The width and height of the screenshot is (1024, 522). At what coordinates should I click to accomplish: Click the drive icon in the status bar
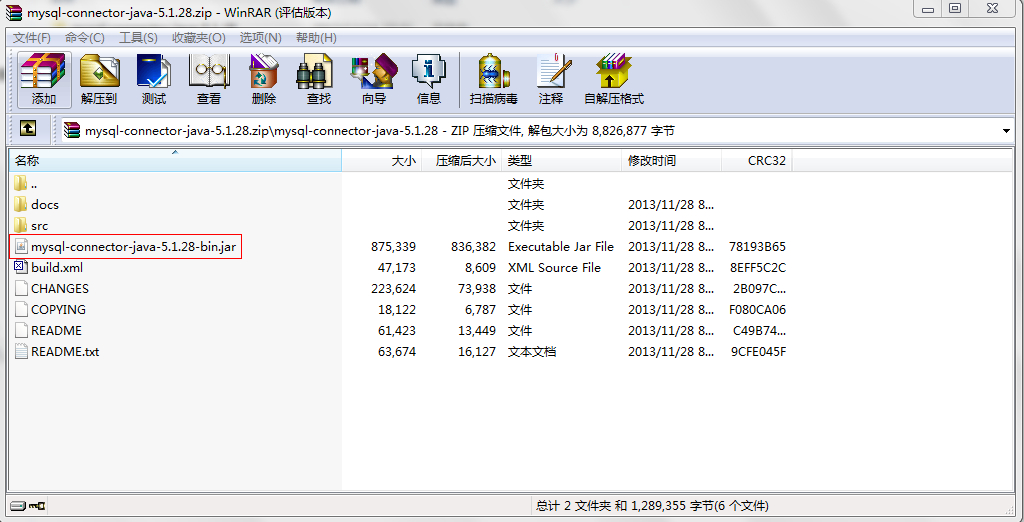pos(18,505)
